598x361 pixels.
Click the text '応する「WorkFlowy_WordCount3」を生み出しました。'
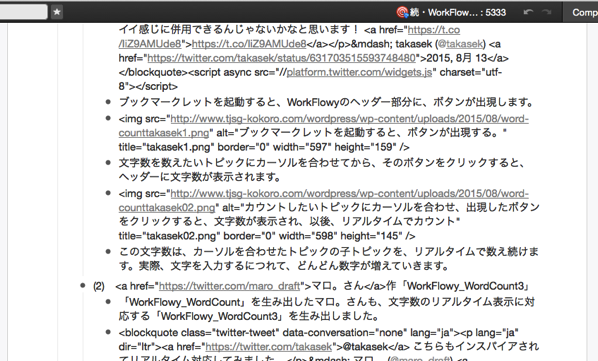tap(249, 316)
